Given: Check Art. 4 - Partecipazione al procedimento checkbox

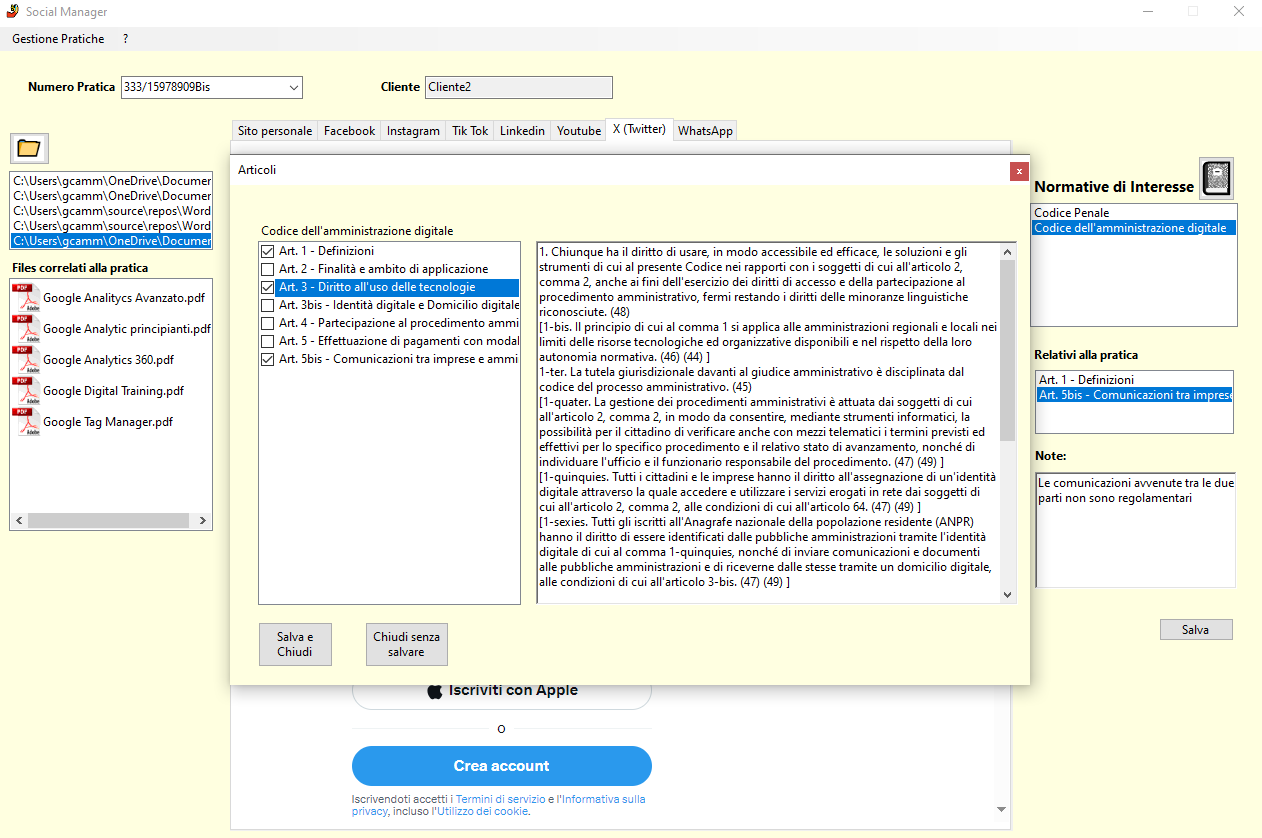Looking at the screenshot, I should 267,323.
